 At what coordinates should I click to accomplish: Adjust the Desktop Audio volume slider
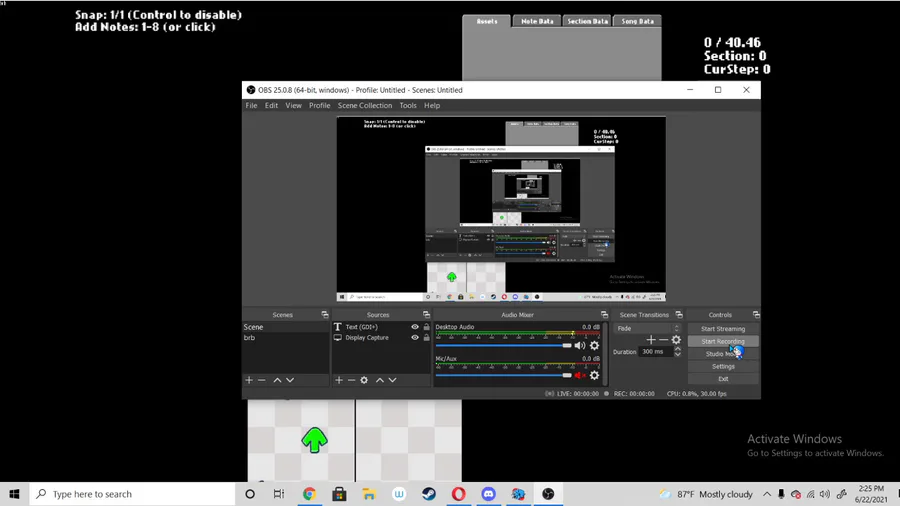503,345
